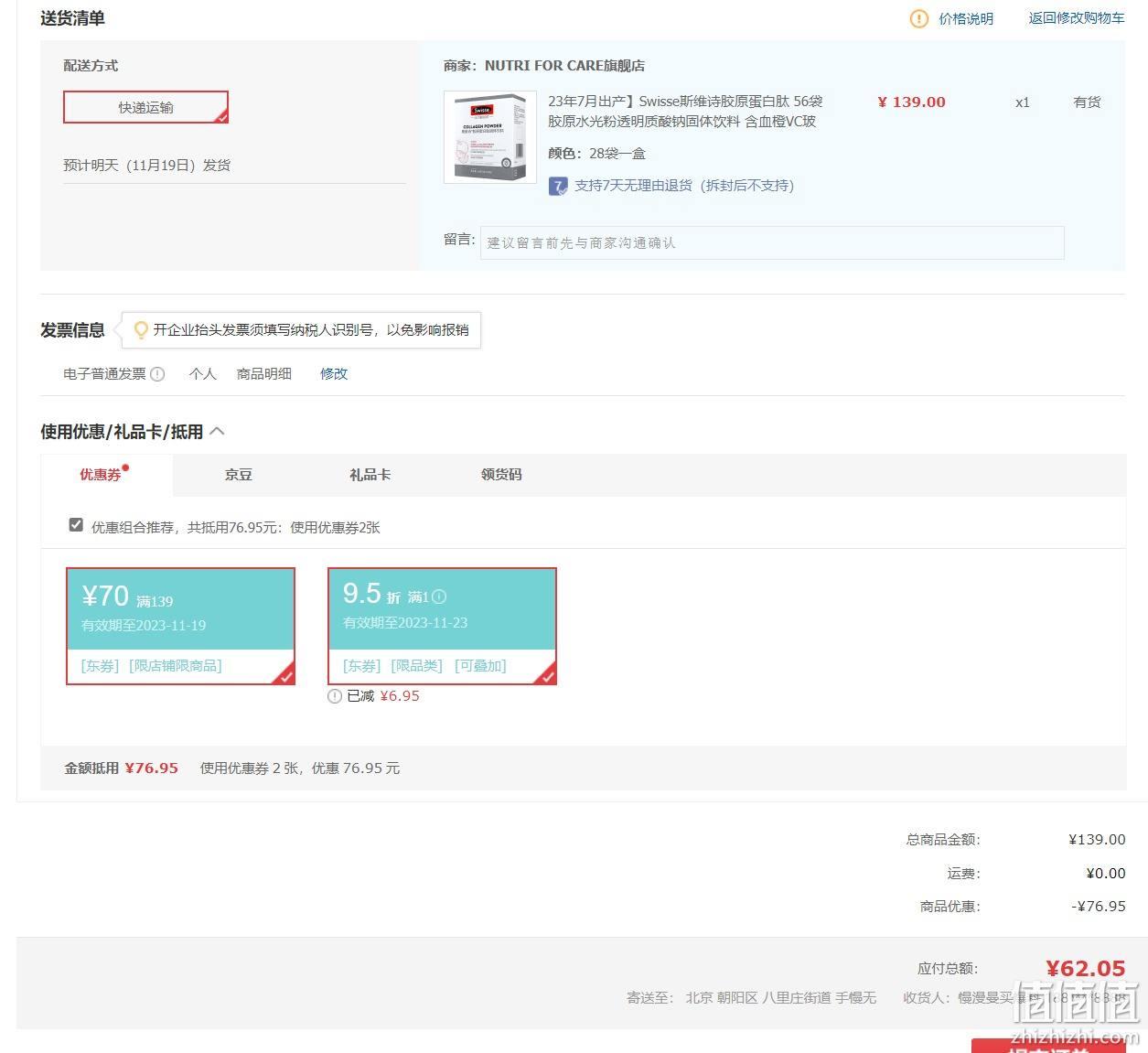Click store name NUTRI FOR CARE旗舰店
The image size is (1148, 1053).
(564, 65)
